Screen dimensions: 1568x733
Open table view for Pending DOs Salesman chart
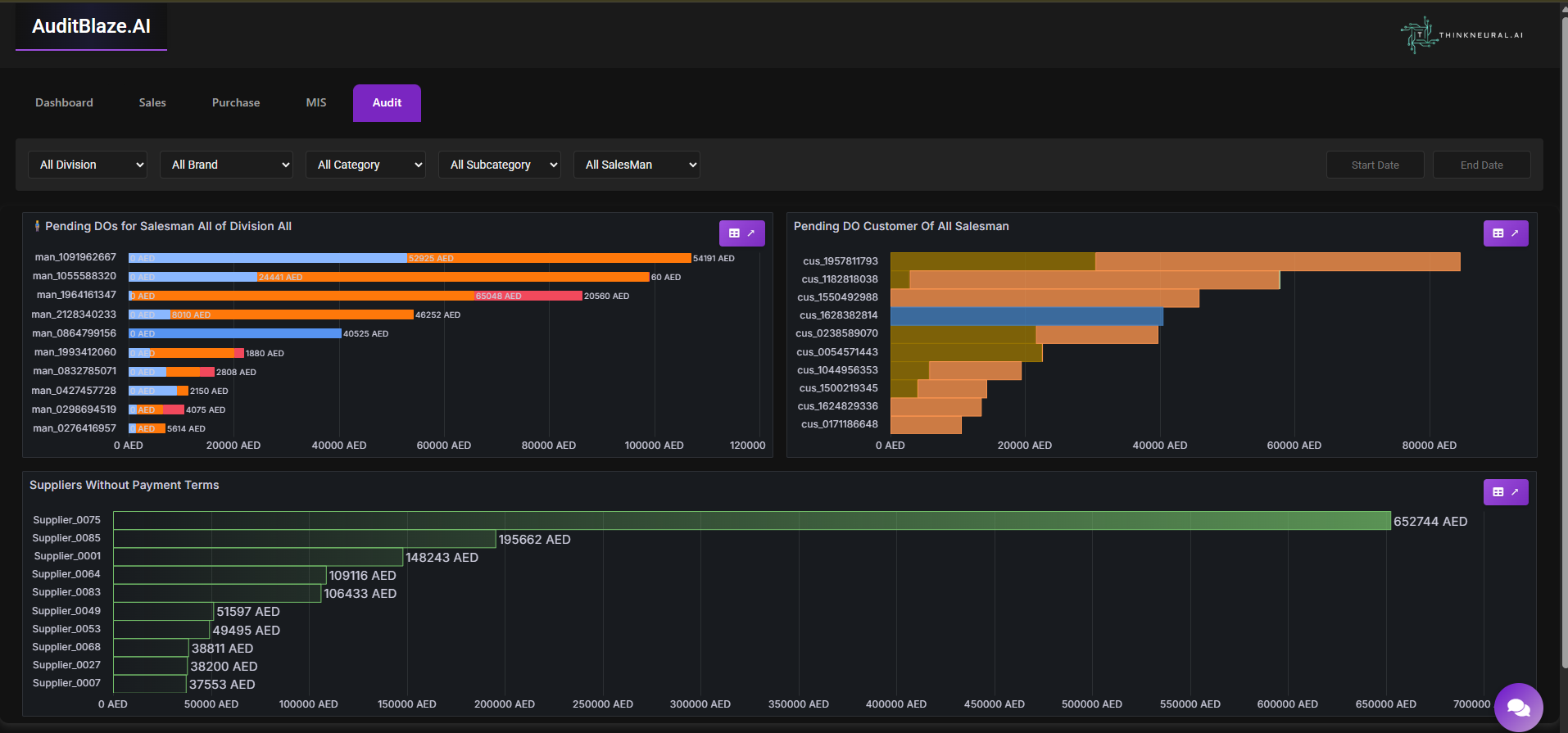[x=741, y=233]
